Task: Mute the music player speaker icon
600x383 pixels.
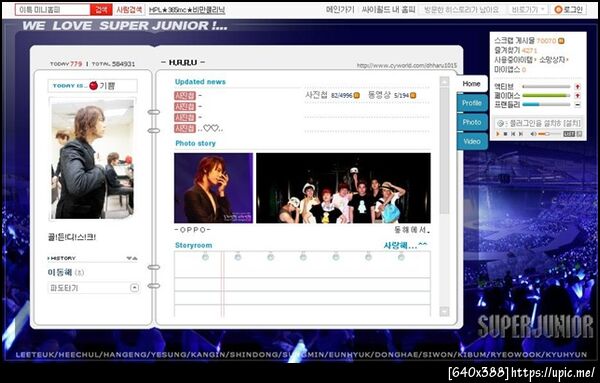Action: pyautogui.click(x=533, y=134)
